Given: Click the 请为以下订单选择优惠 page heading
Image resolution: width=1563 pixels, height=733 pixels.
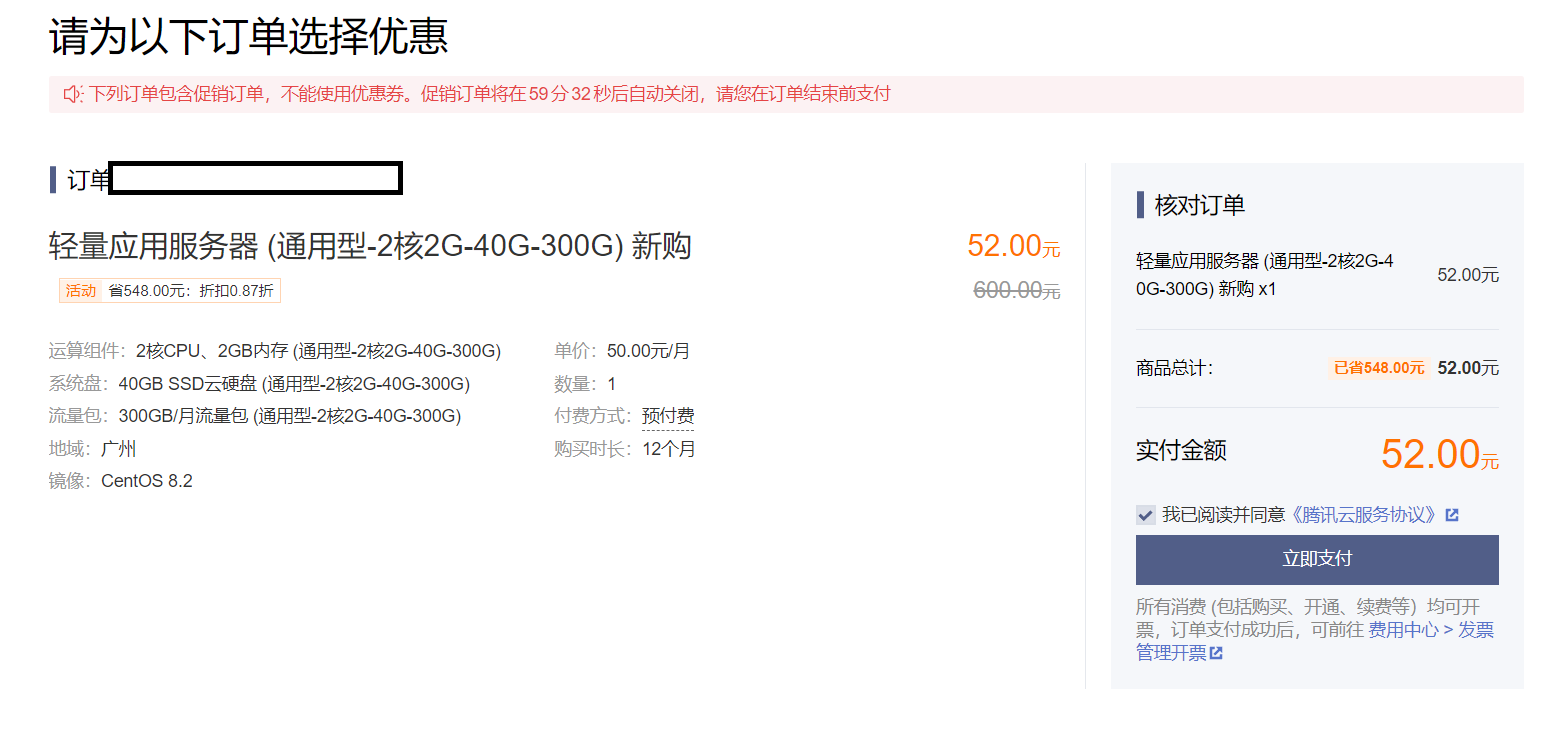Looking at the screenshot, I should click(248, 37).
